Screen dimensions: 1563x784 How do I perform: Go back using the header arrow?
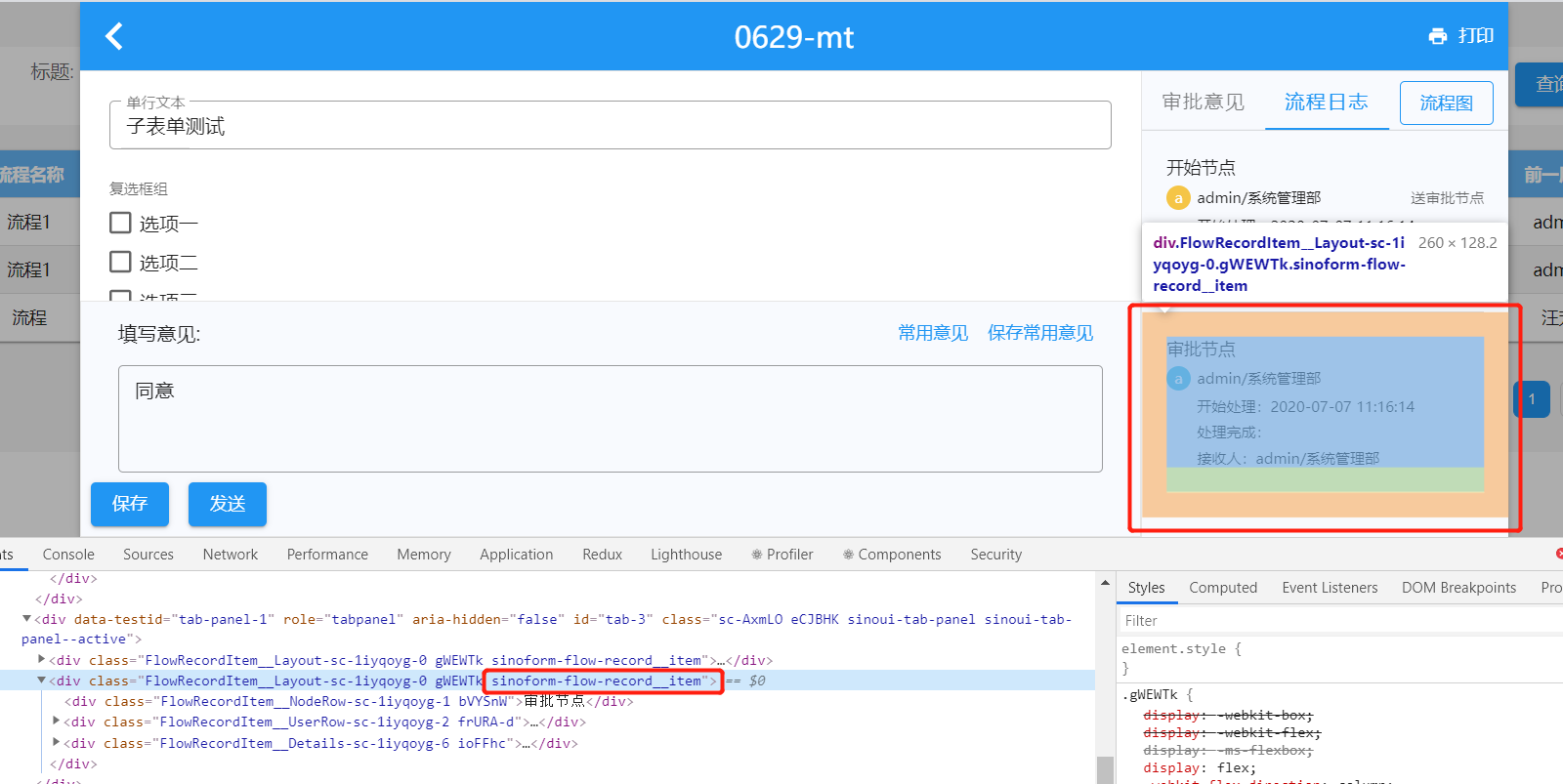coord(114,37)
